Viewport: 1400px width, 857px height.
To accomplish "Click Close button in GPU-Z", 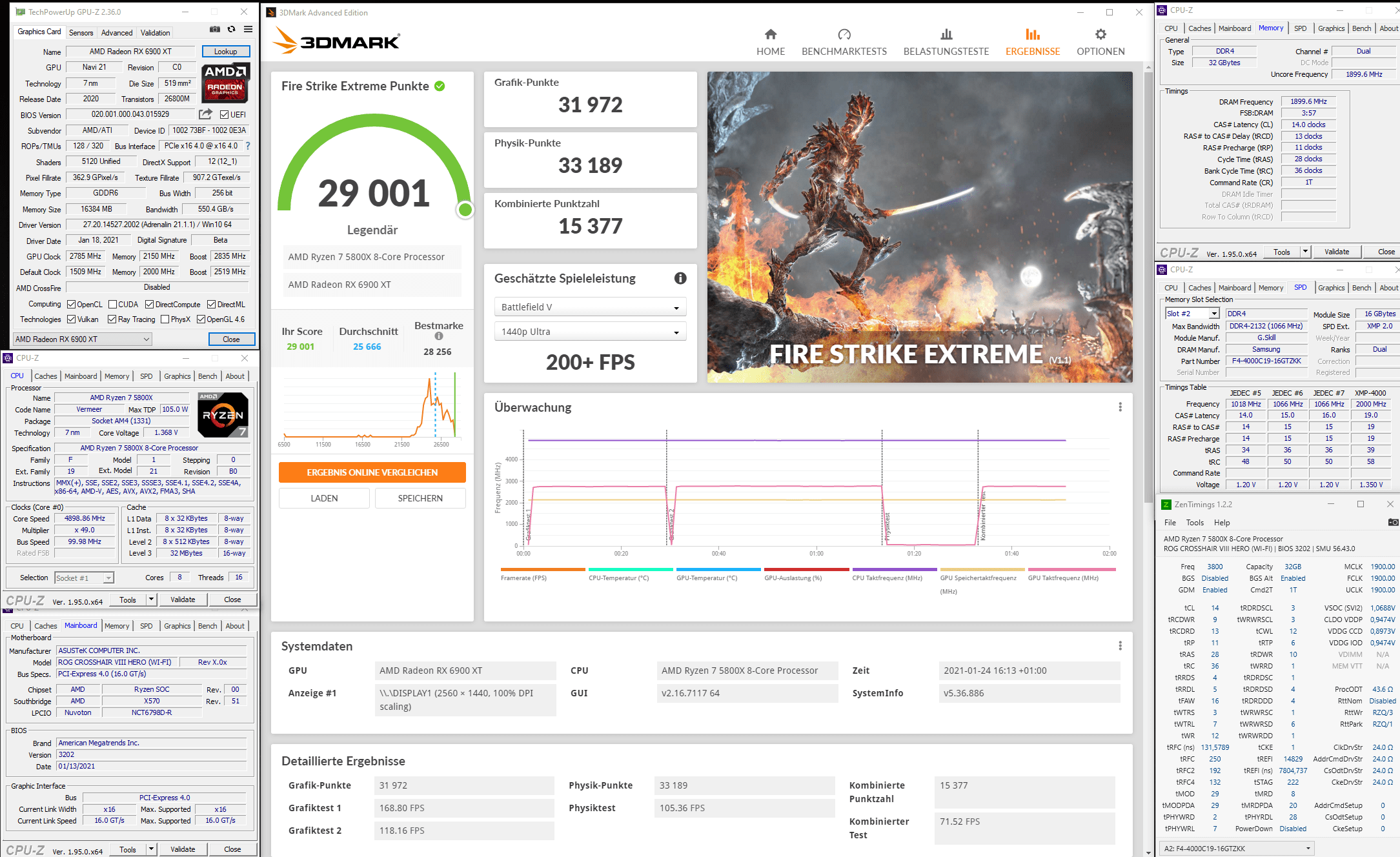I will pyautogui.click(x=232, y=339).
